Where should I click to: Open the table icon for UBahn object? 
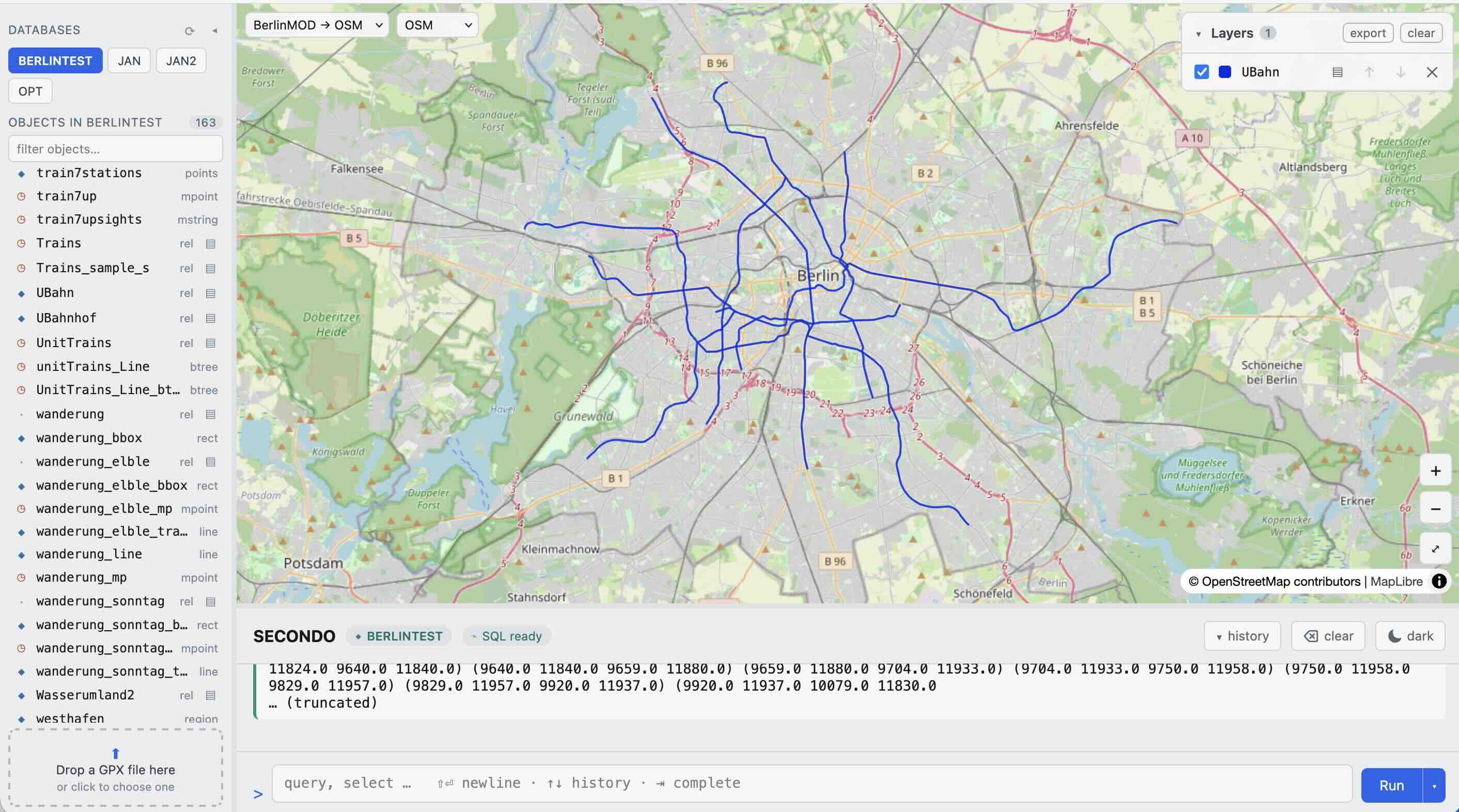click(x=211, y=293)
